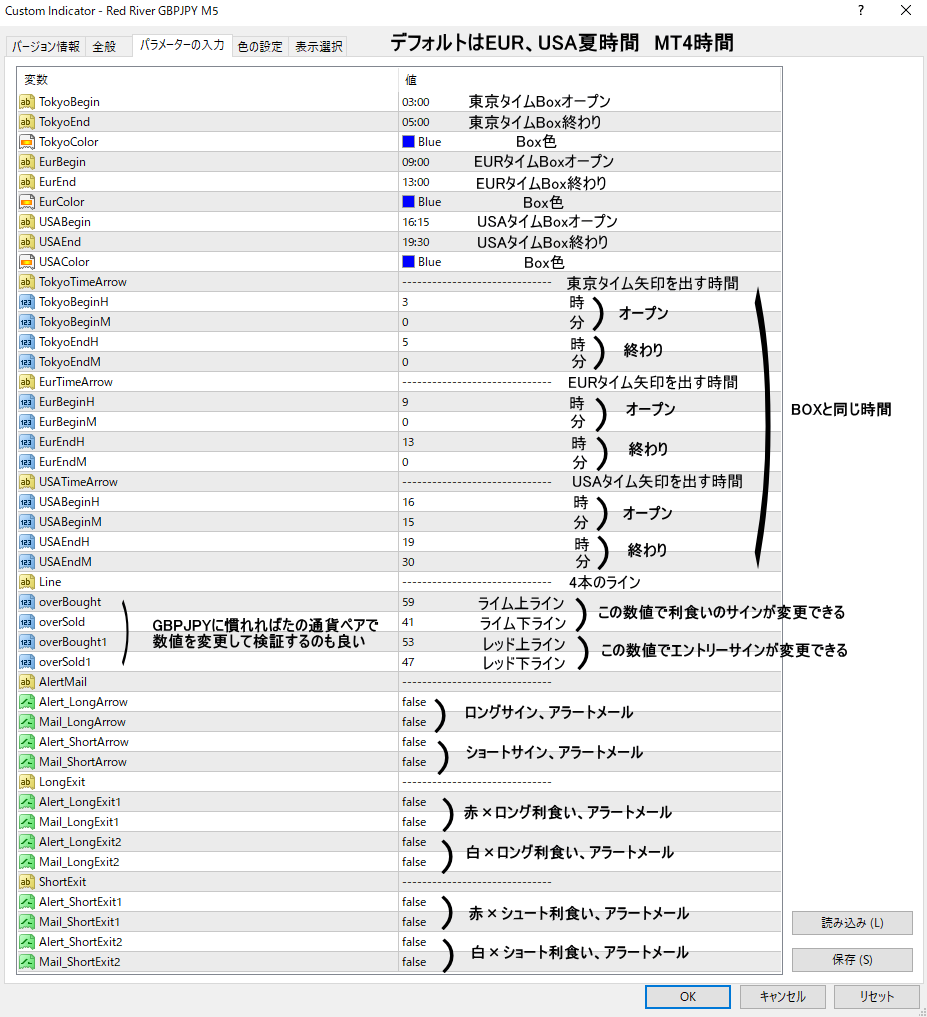927x1017 pixels.
Task: Select the numeric icon beside TokyoBeginH
Action: click(x=27, y=302)
